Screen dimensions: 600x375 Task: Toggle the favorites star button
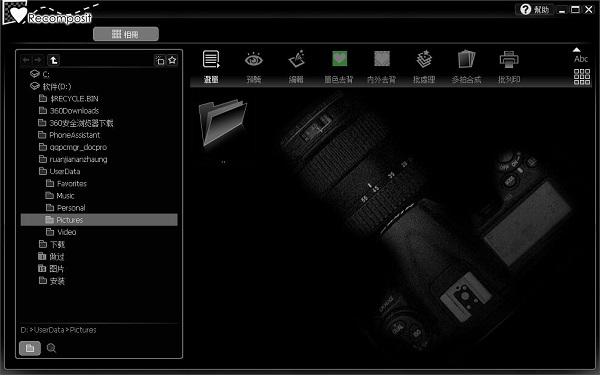(x=172, y=60)
